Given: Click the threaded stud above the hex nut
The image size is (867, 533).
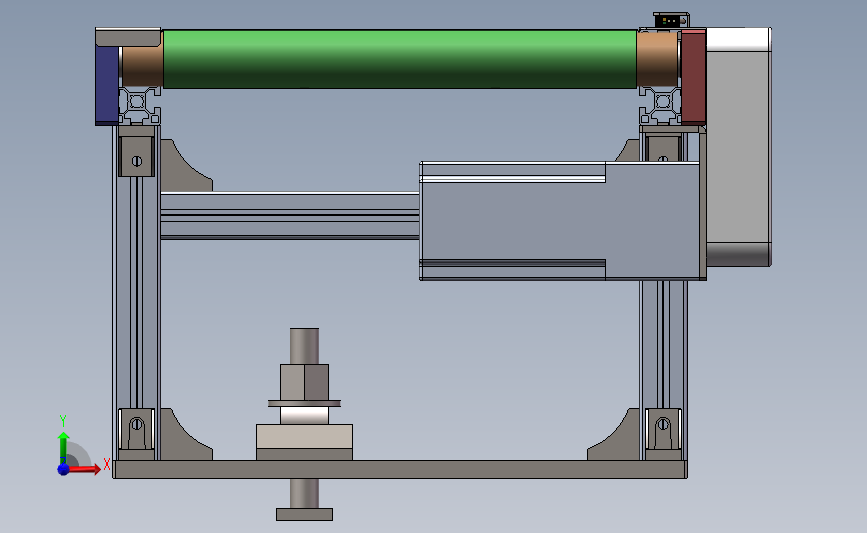Looking at the screenshot, I should 304,346.
